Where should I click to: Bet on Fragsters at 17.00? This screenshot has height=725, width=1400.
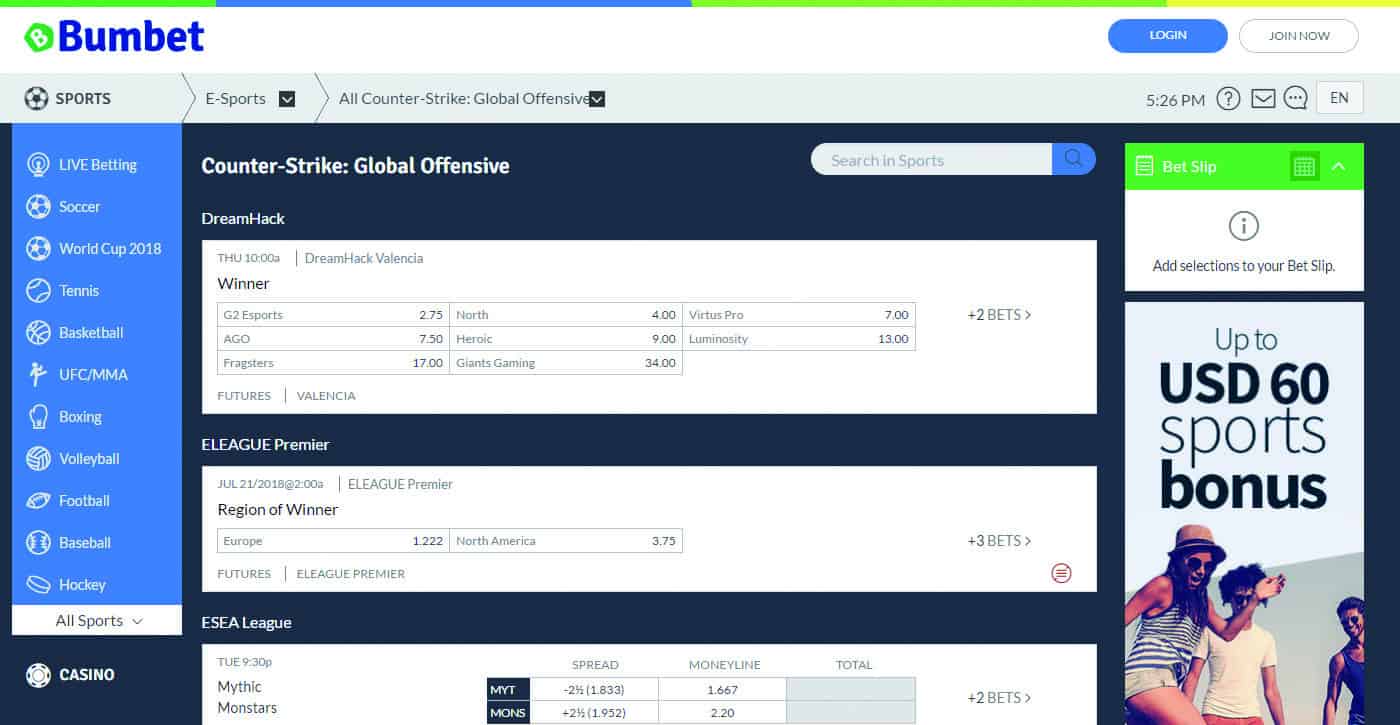click(x=333, y=363)
